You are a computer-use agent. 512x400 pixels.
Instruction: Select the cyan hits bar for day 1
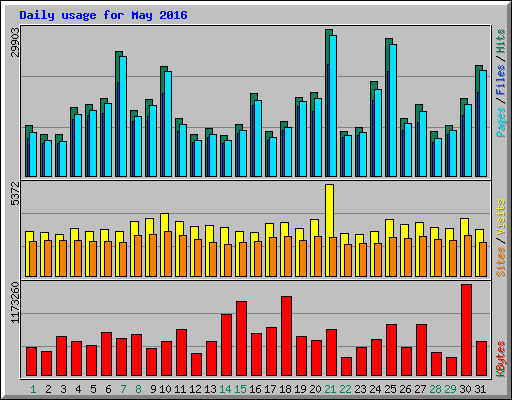[33, 154]
